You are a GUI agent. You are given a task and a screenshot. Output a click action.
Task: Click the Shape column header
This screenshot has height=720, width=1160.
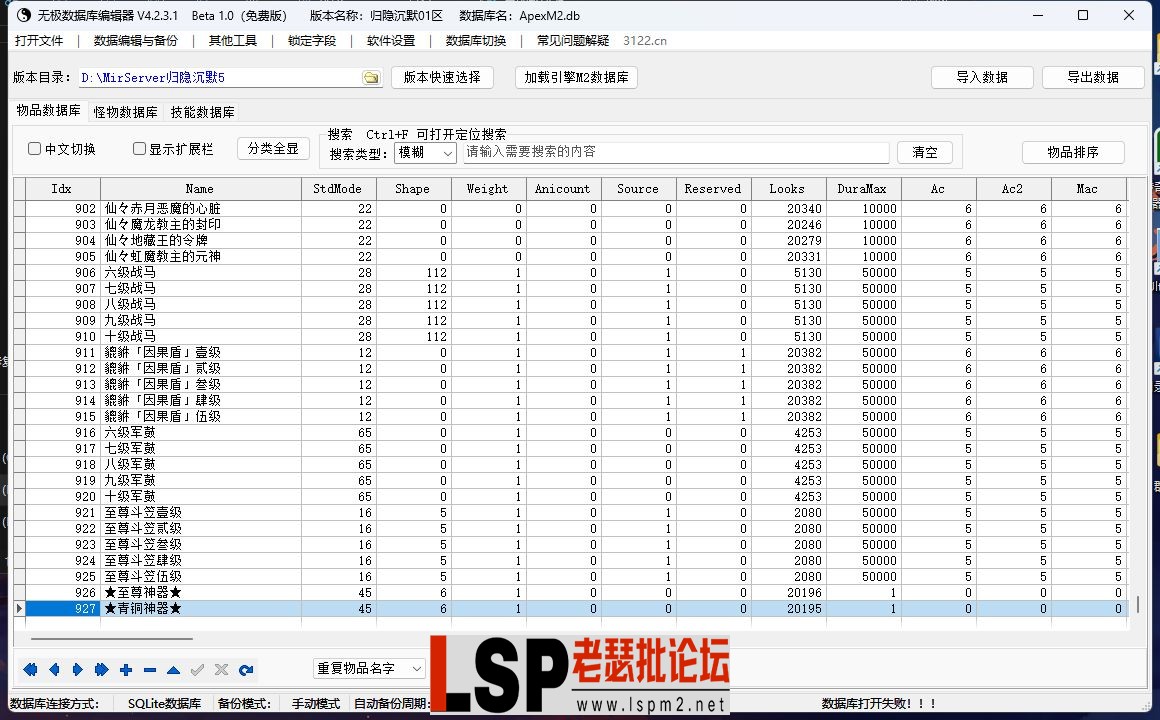pyautogui.click(x=412, y=189)
